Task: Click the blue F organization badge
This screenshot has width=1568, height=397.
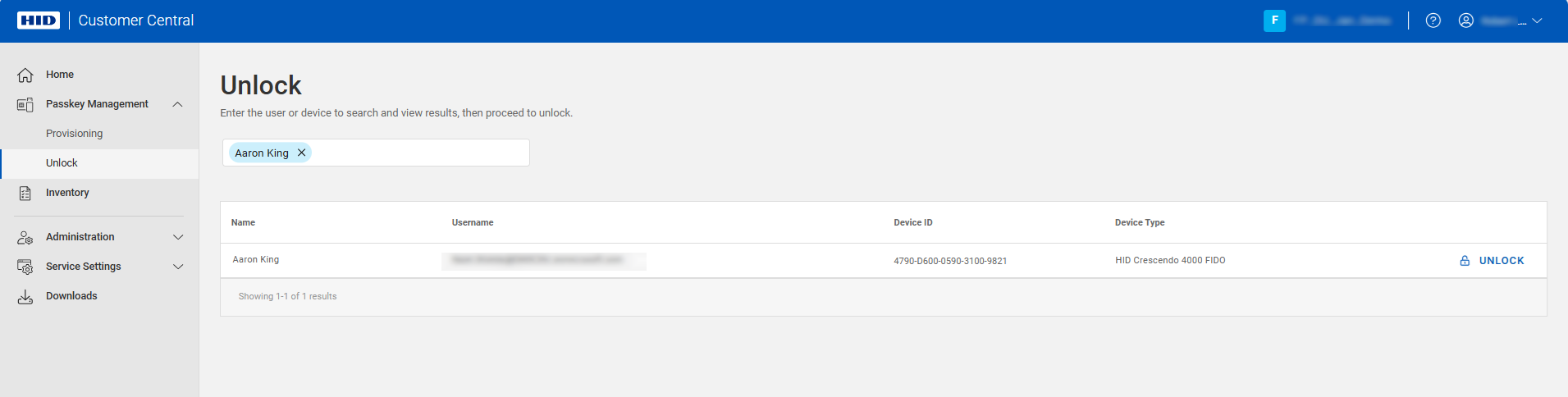Action: (1274, 21)
